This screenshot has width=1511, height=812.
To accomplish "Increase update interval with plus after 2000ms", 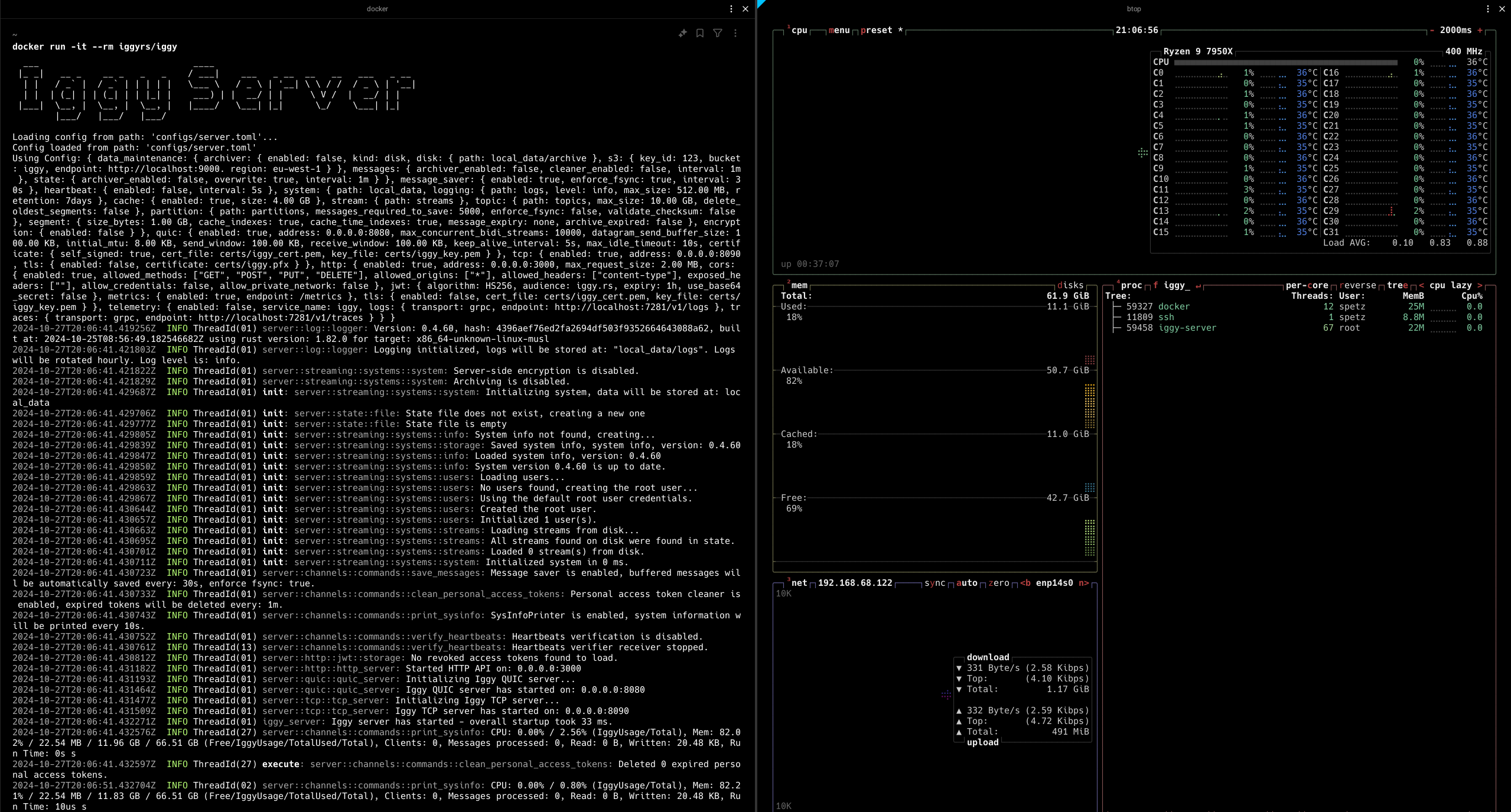I will (x=1480, y=30).
